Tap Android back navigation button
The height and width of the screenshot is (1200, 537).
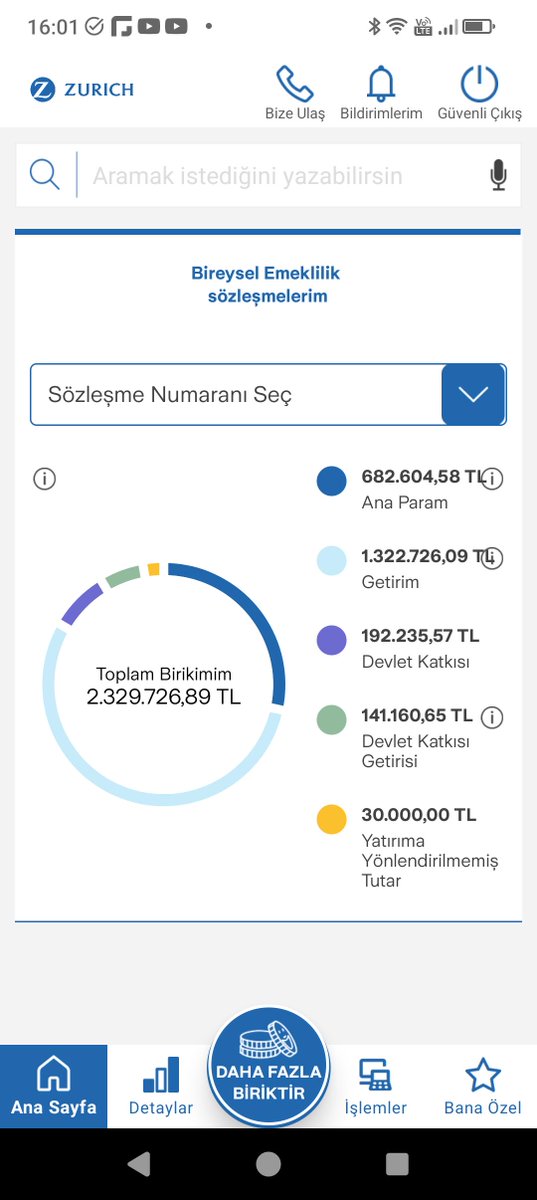tap(139, 1163)
